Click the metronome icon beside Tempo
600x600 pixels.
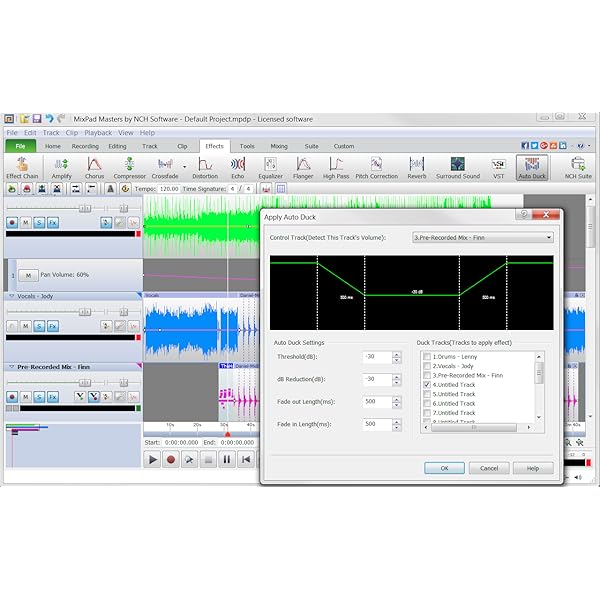tap(110, 189)
